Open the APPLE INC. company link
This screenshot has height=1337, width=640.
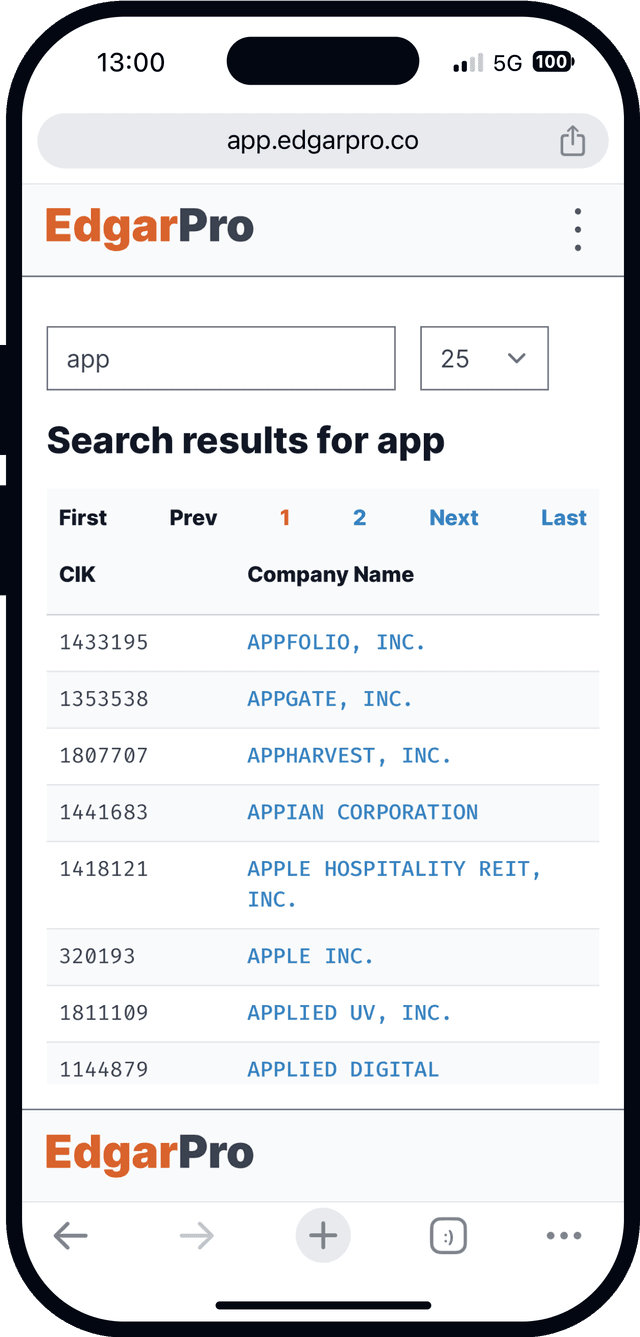tap(310, 956)
